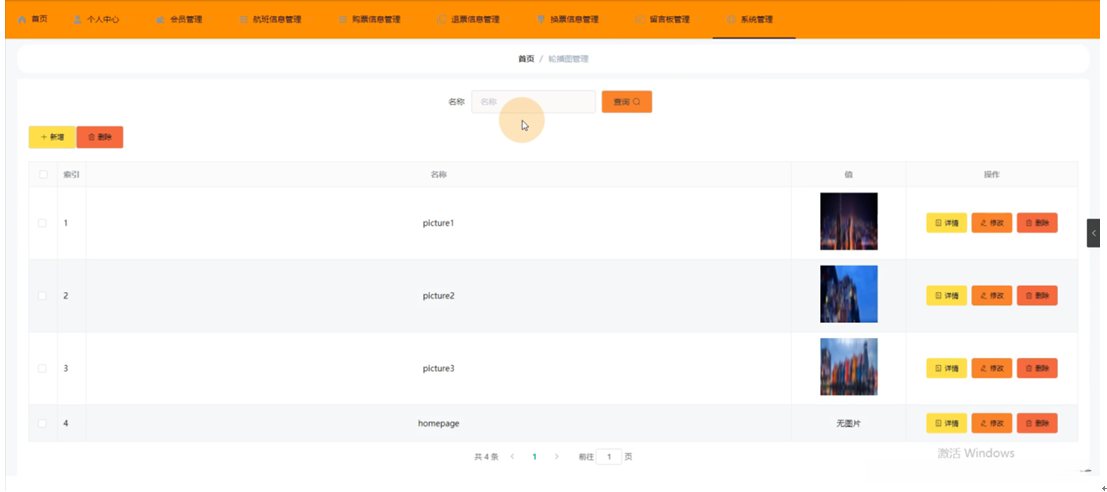
Task: Click 修改 for picture3
Action: 992,368
